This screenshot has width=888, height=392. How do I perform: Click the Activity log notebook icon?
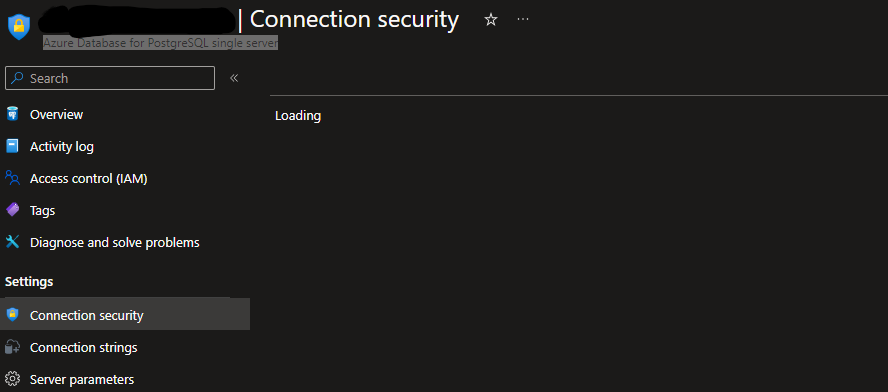tap(12, 146)
